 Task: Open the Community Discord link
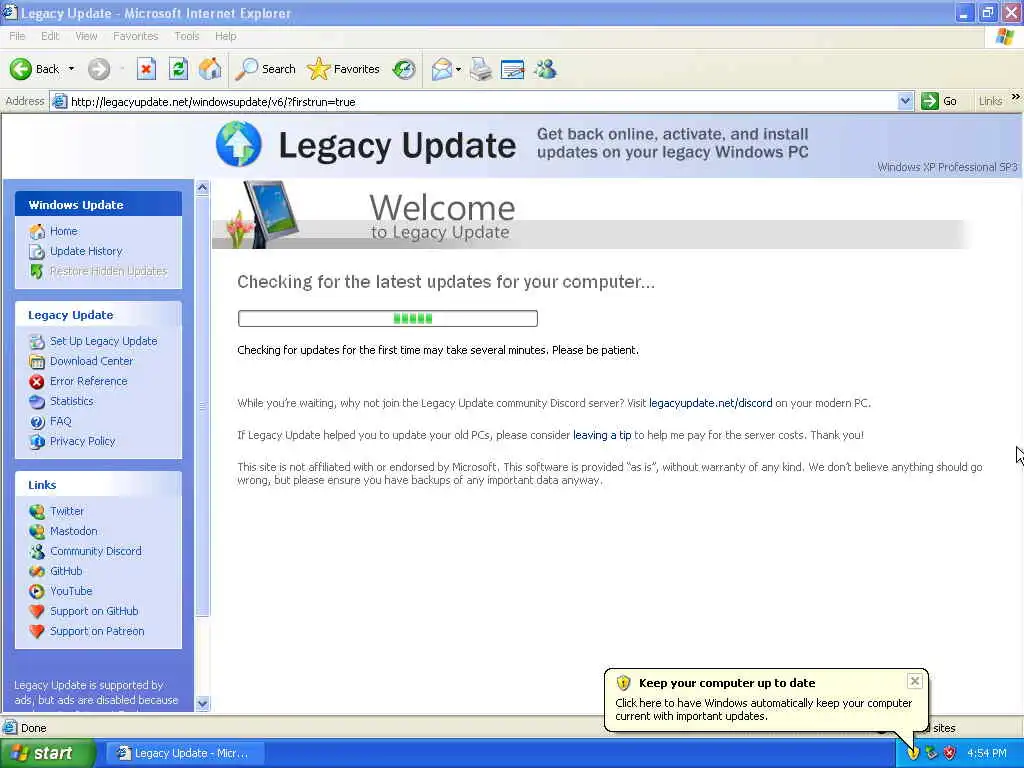click(x=96, y=551)
